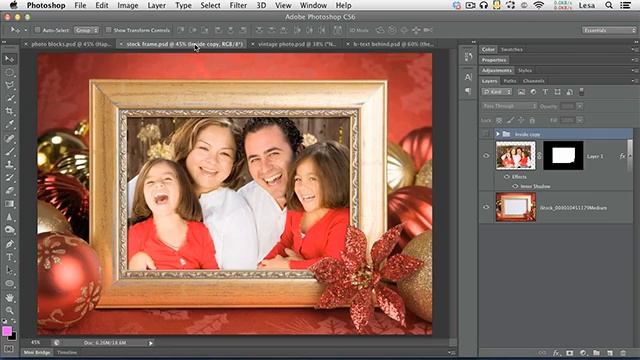Open the Paragraph panel icon
Screen dimensions: 640x360
(x=468, y=91)
